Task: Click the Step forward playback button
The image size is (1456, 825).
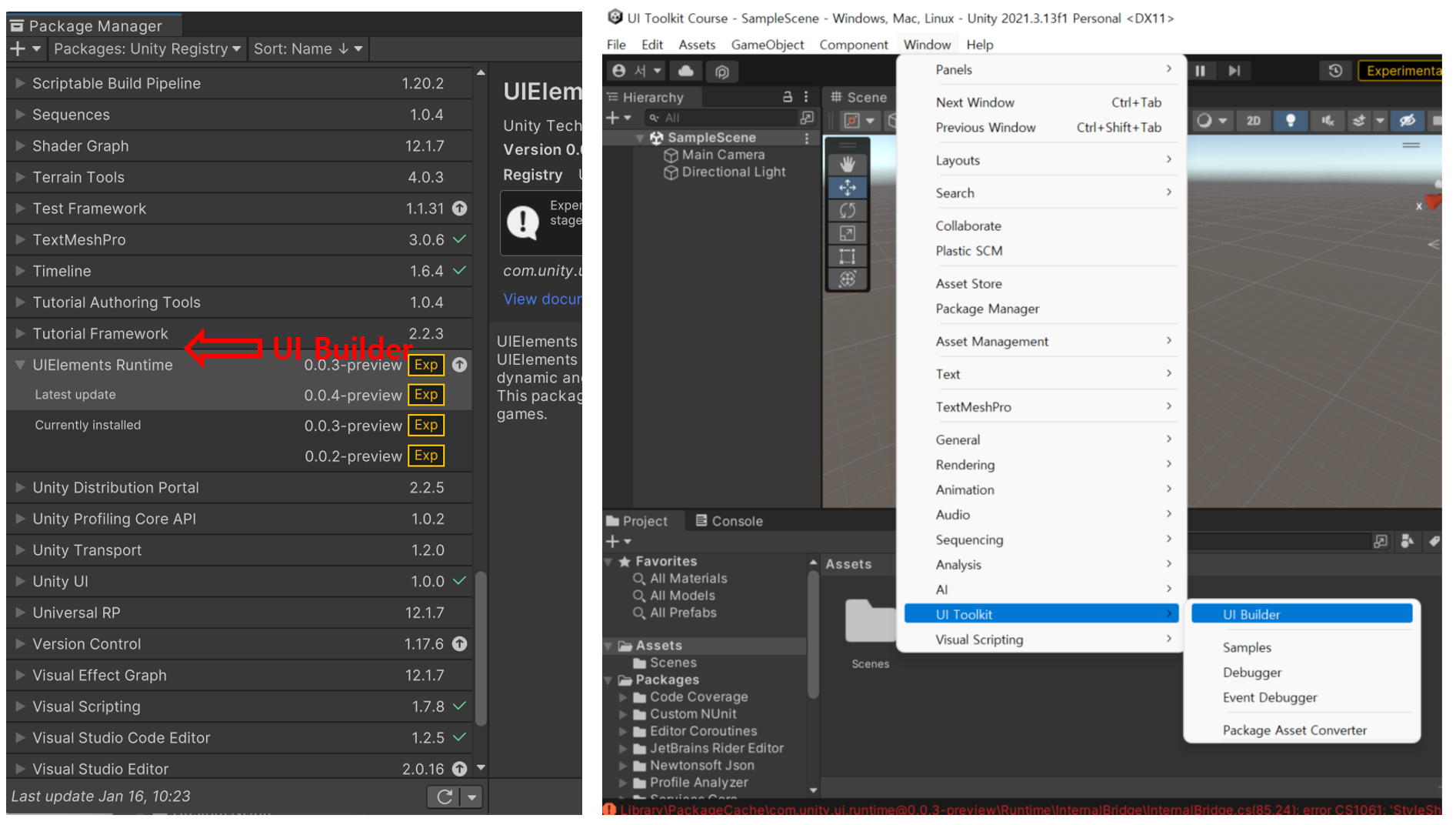Action: 1234,71
